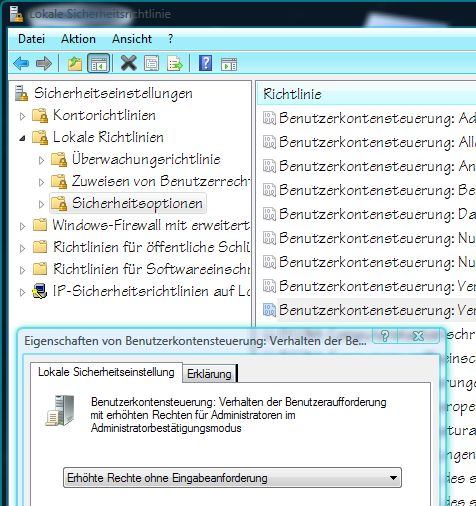Go up one level with folder icon
Screen dimensions: 476x506
tap(75, 63)
